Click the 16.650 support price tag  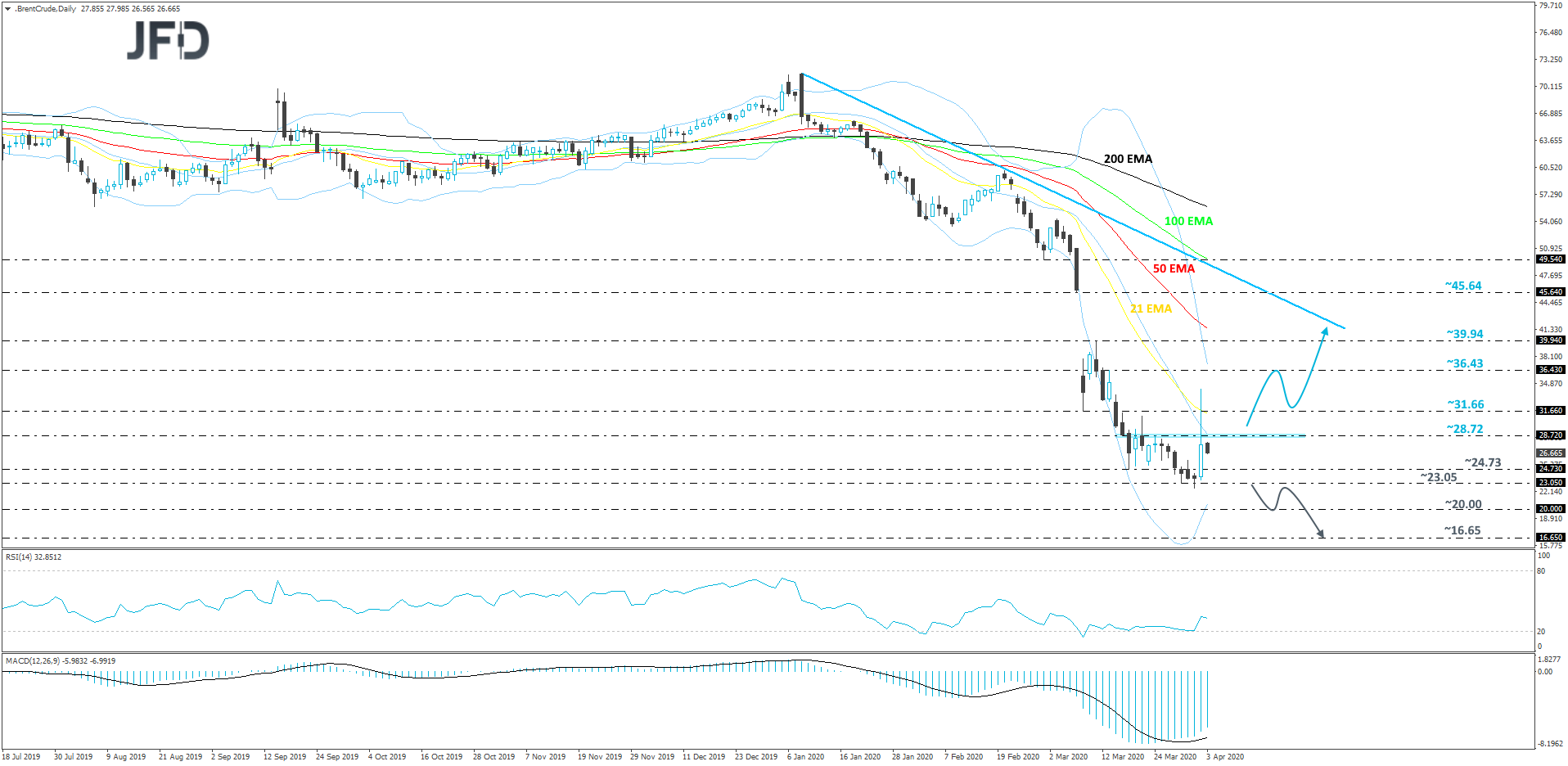tap(1549, 536)
